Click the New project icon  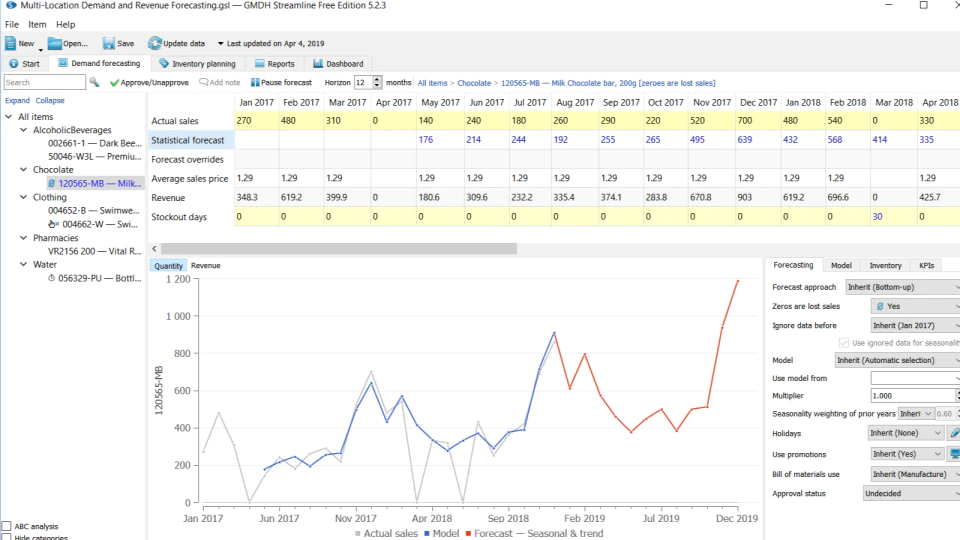[x=10, y=43]
